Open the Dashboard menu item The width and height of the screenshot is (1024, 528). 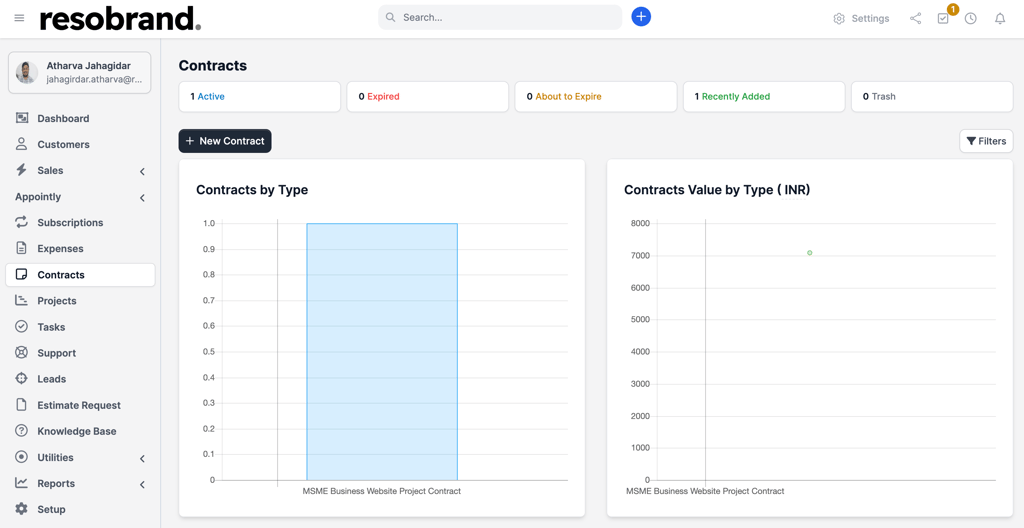(x=63, y=118)
